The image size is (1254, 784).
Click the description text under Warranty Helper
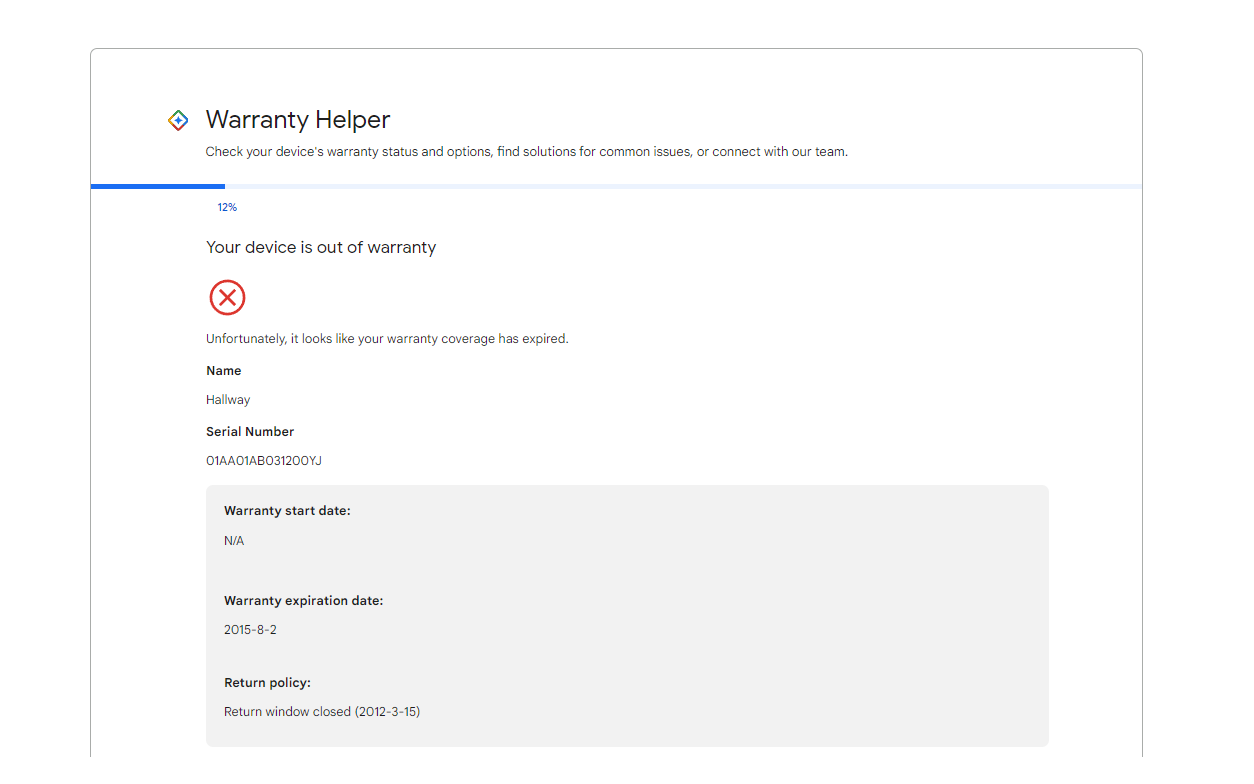tap(526, 152)
